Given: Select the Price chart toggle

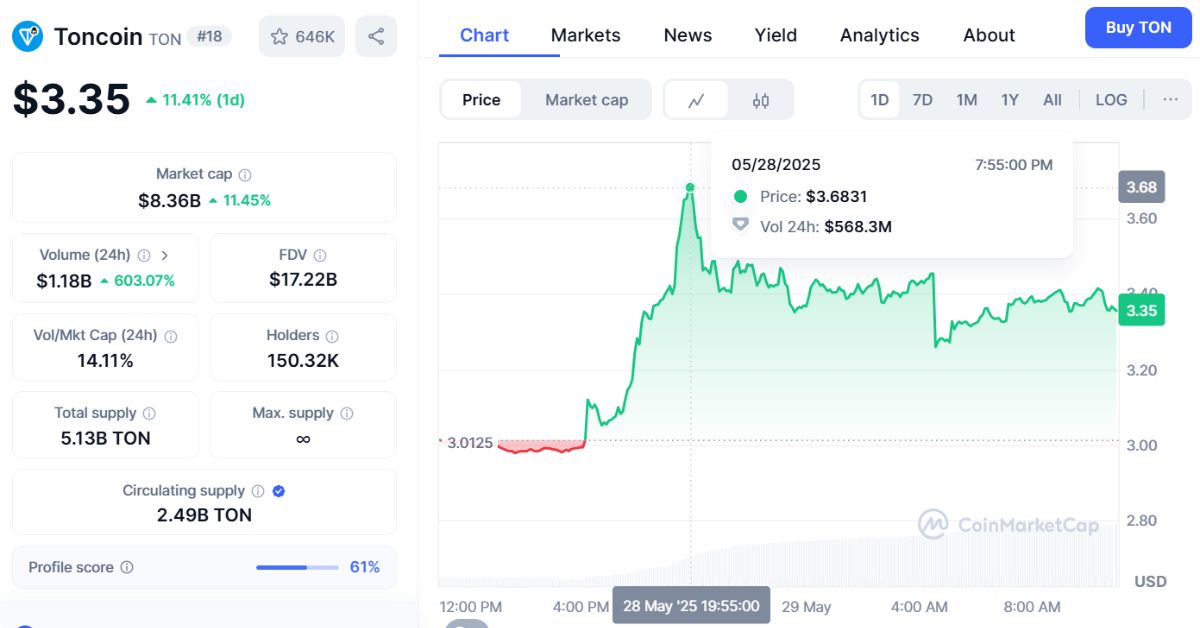Looking at the screenshot, I should (481, 100).
